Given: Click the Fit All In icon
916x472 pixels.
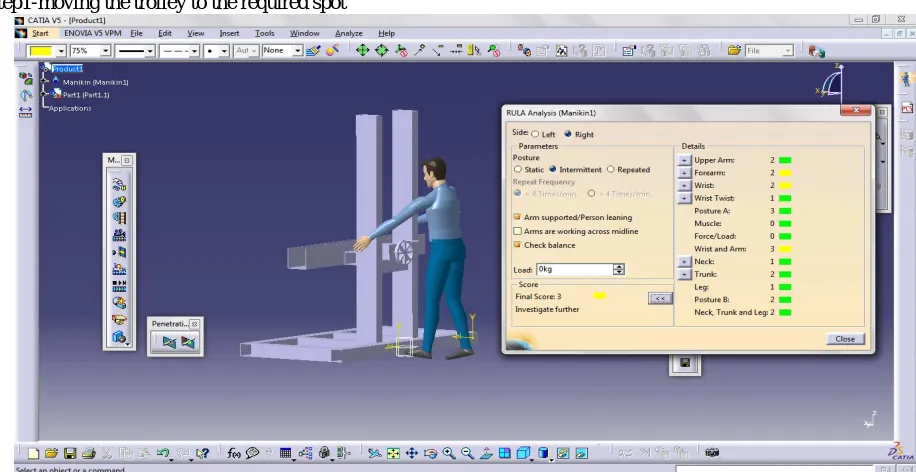Looking at the screenshot, I should coord(393,453).
